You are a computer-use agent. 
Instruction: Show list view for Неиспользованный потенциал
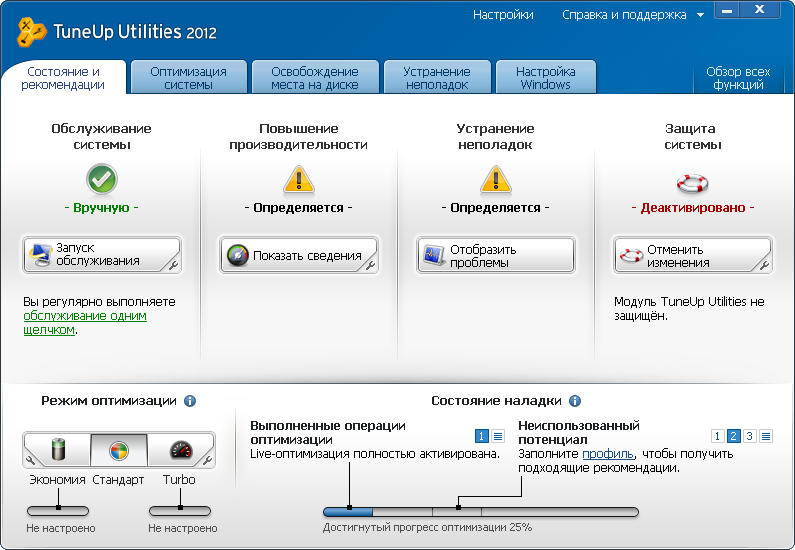point(766,436)
